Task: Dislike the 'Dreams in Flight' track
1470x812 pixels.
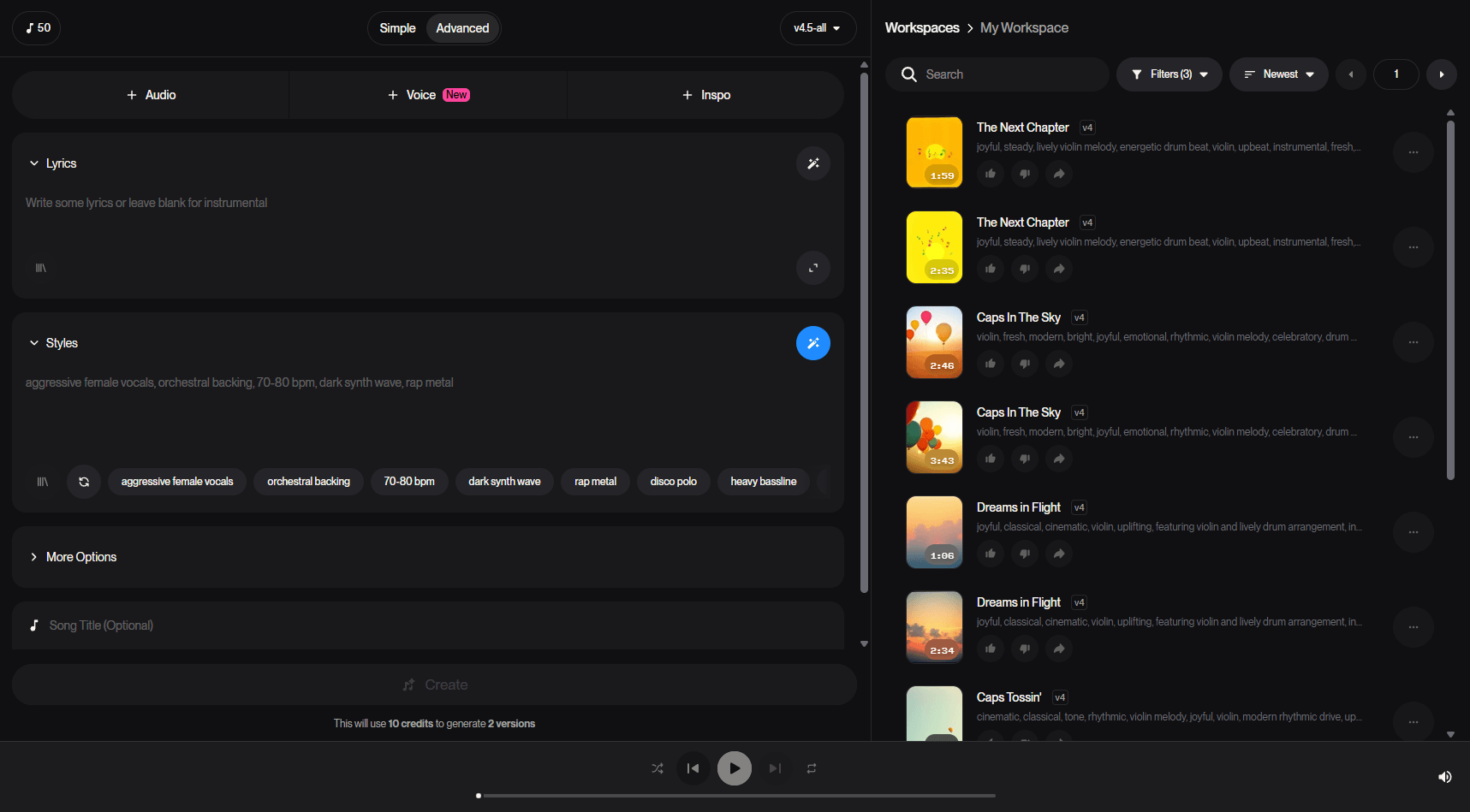Action: point(1024,554)
